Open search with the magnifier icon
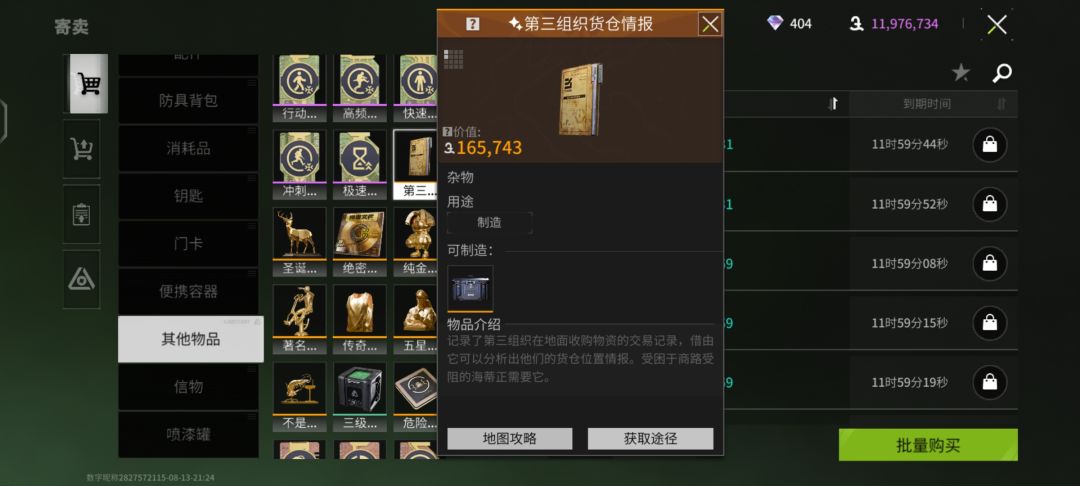This screenshot has width=1080, height=486. 1002,73
